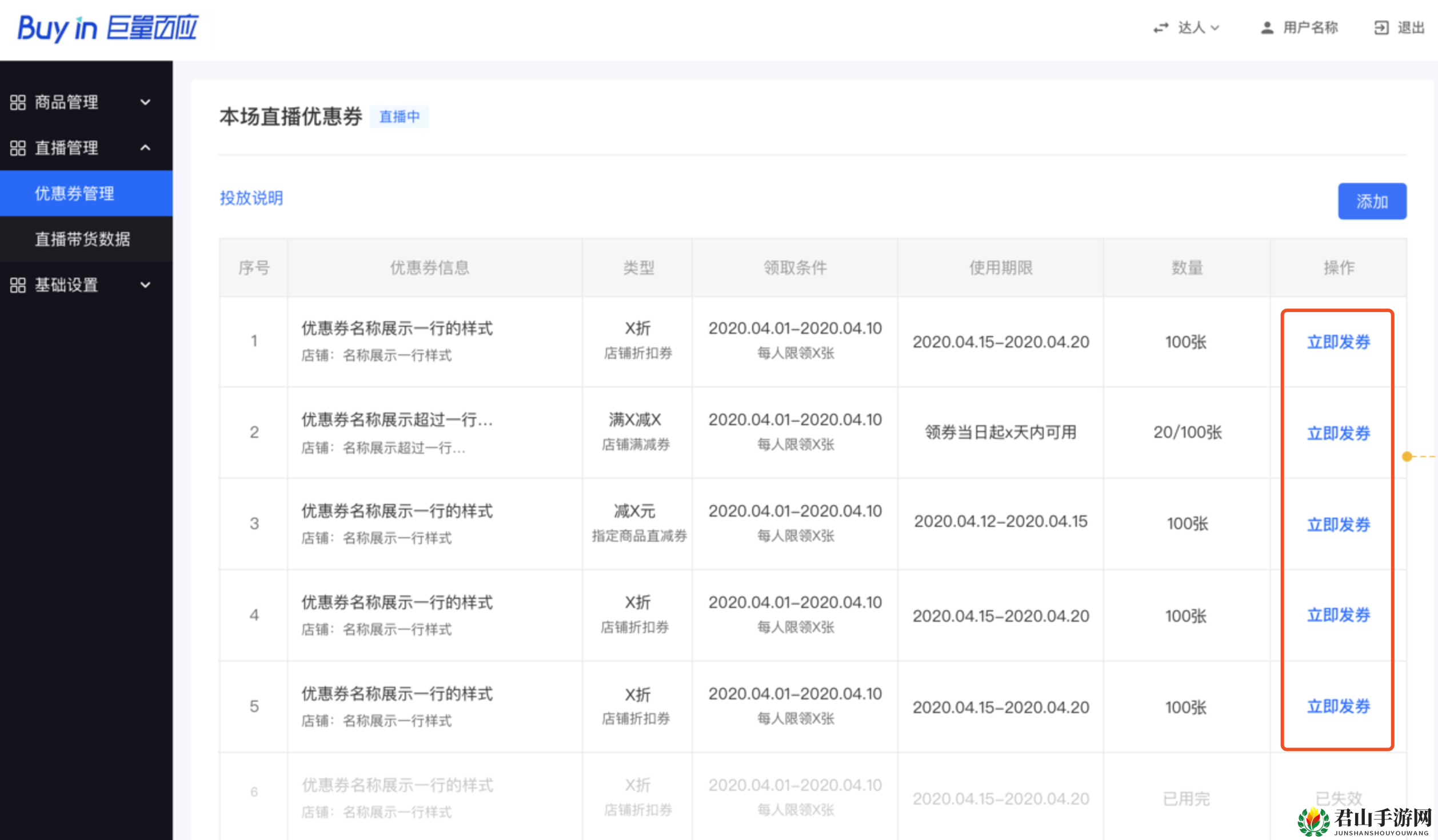Click row 4's coupon name 优惠券名称展示一行的样式
The width and height of the screenshot is (1438, 840).
(x=397, y=602)
